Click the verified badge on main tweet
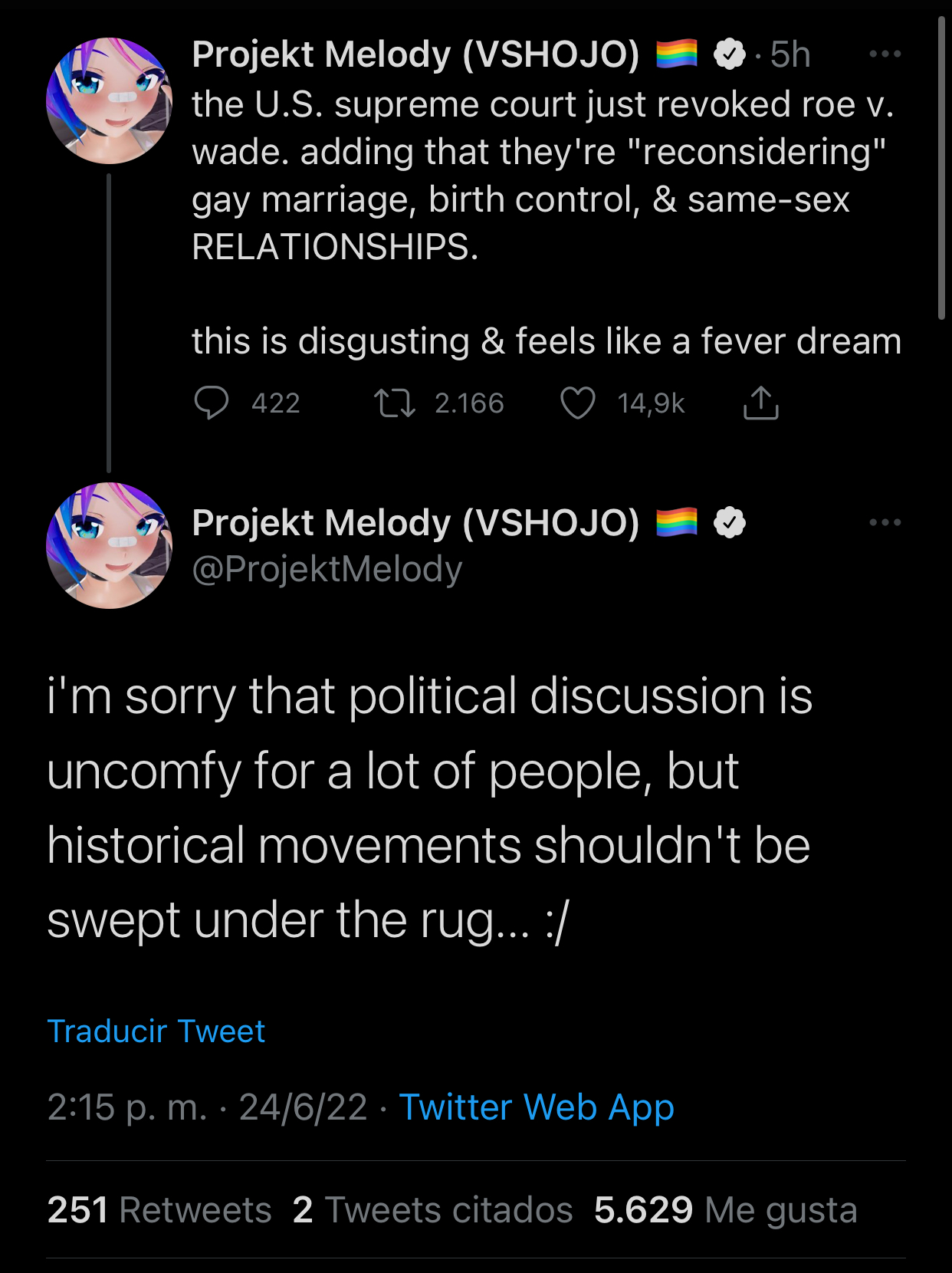Screen dimensions: 952x1273 pos(729,522)
